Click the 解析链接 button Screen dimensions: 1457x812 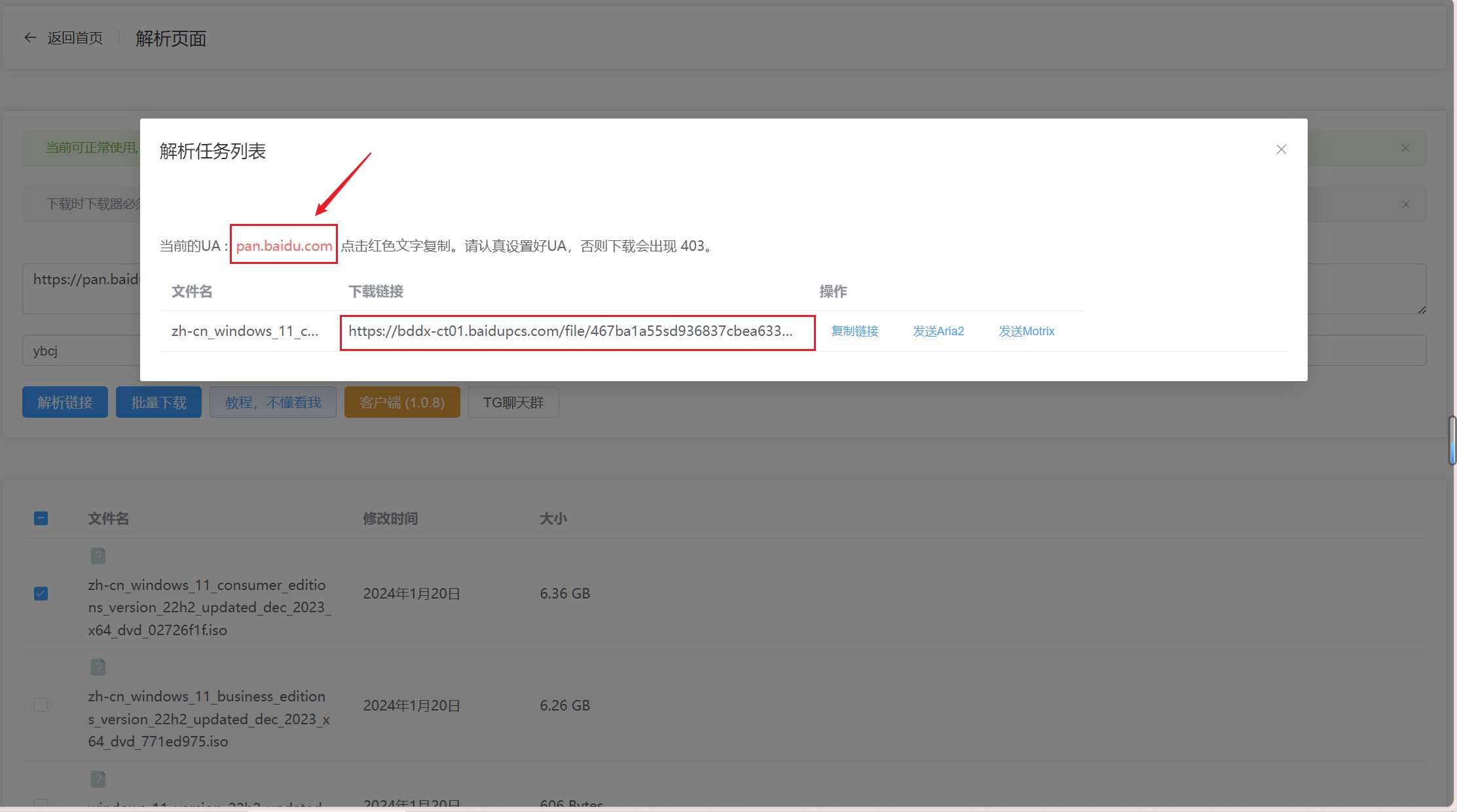(x=65, y=402)
